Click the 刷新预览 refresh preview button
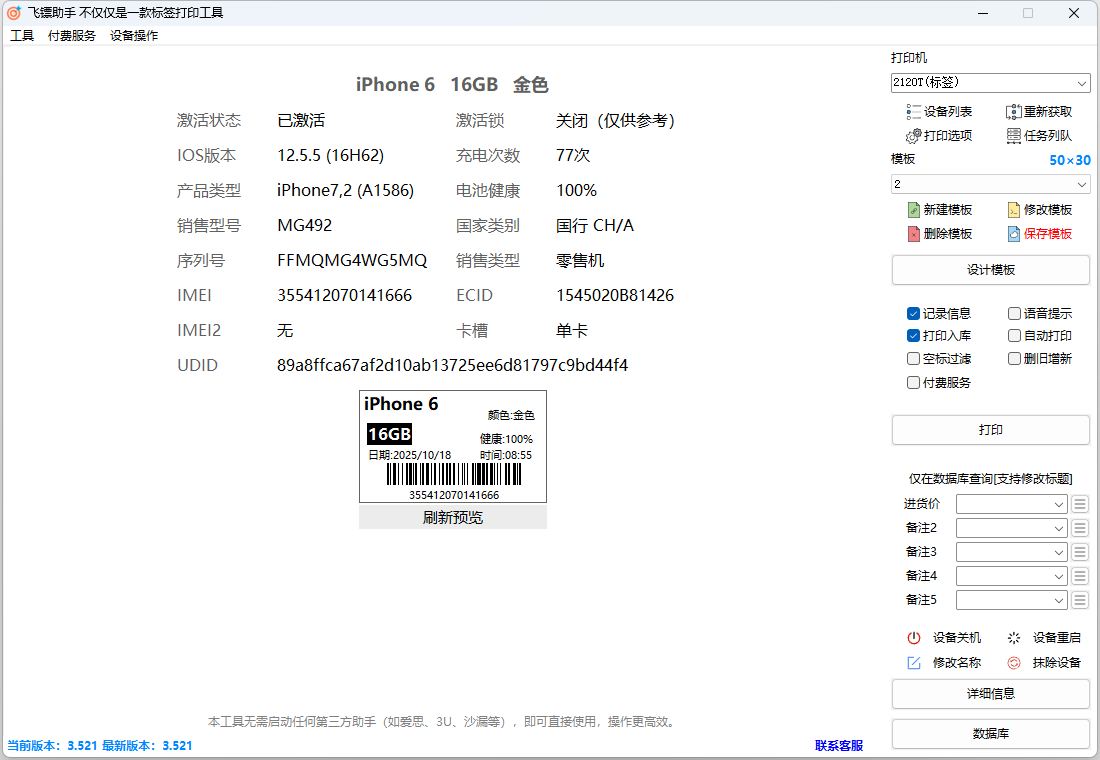This screenshot has height=760, width=1100. click(x=452, y=518)
